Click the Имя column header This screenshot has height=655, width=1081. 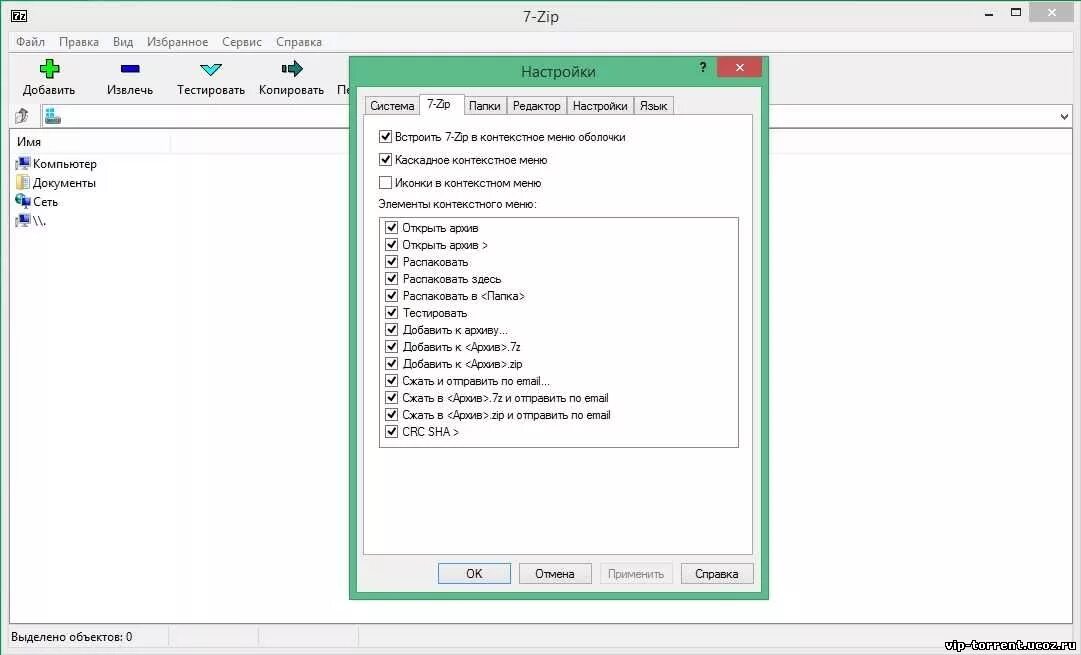(90, 142)
